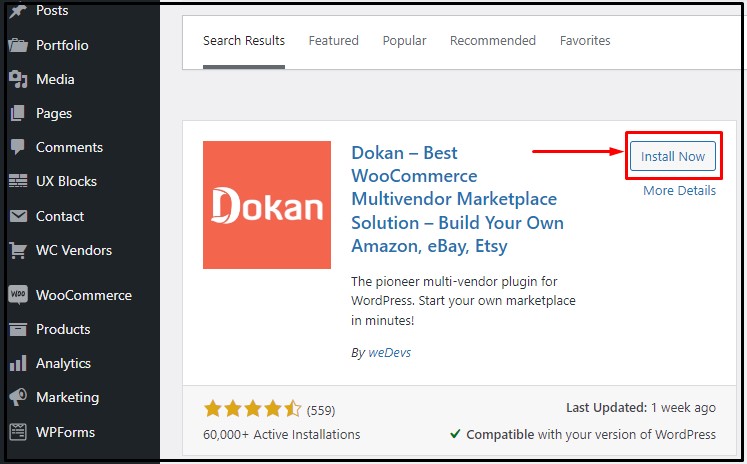
Task: Click the Marketing megaphone icon
Action: [x=18, y=397]
